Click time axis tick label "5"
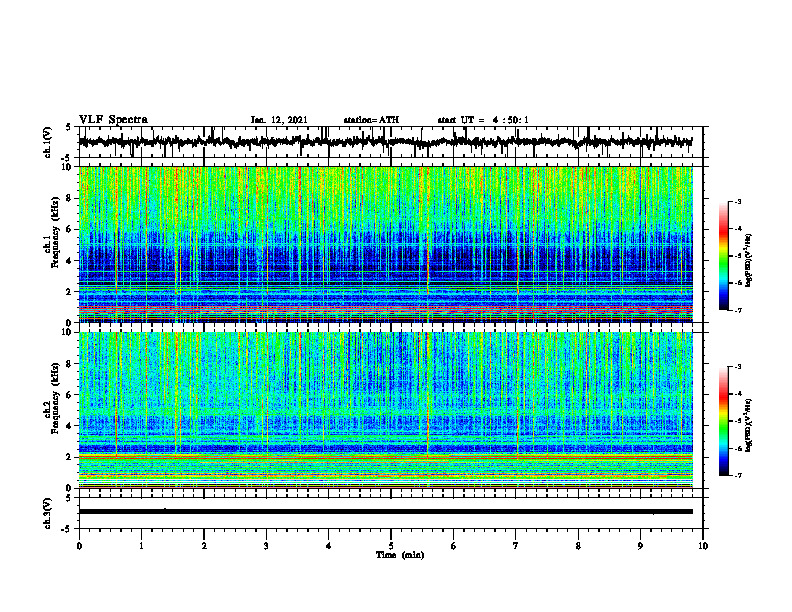Image resolution: width=792 pixels, height=612 pixels. [x=391, y=546]
